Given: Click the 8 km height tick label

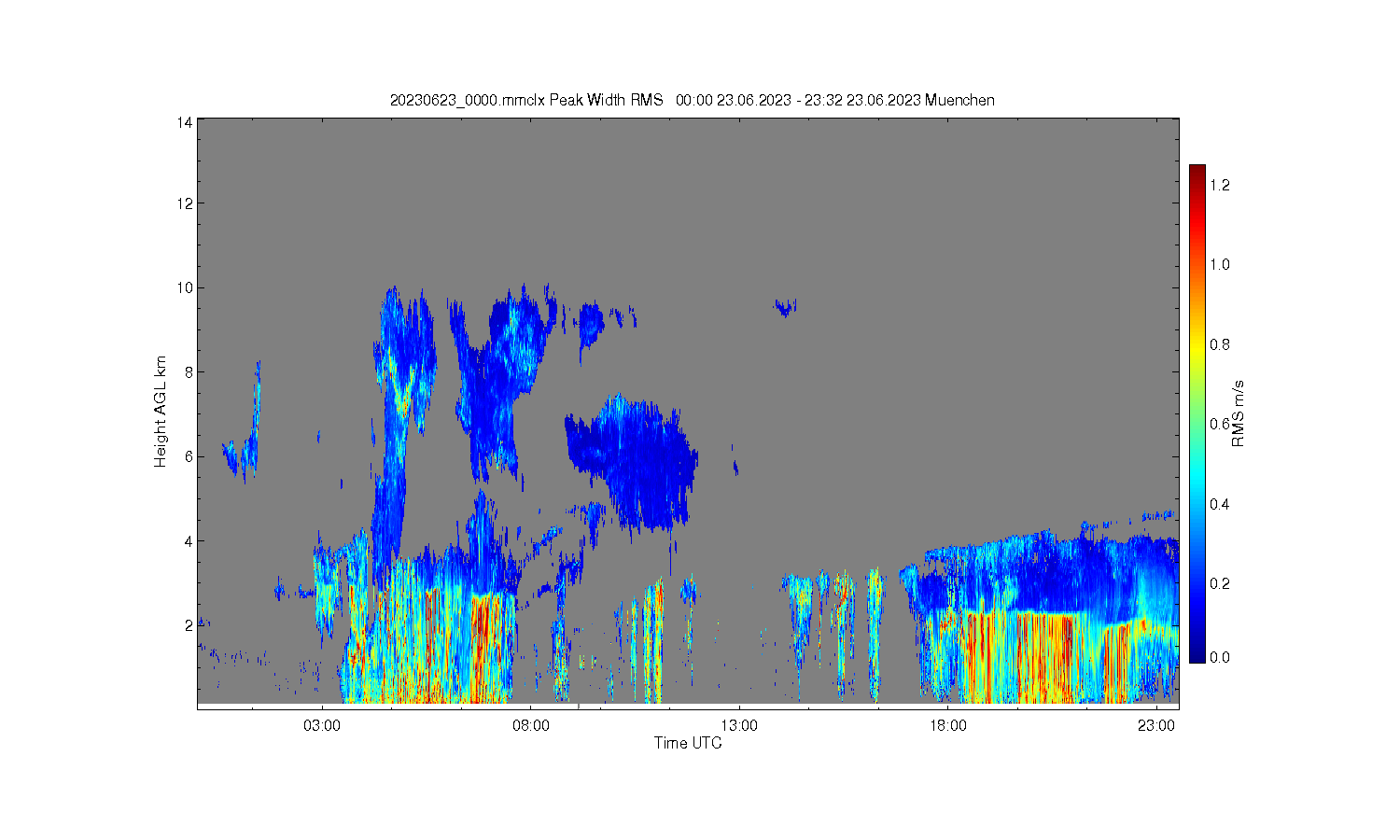Looking at the screenshot, I should pos(189,371).
